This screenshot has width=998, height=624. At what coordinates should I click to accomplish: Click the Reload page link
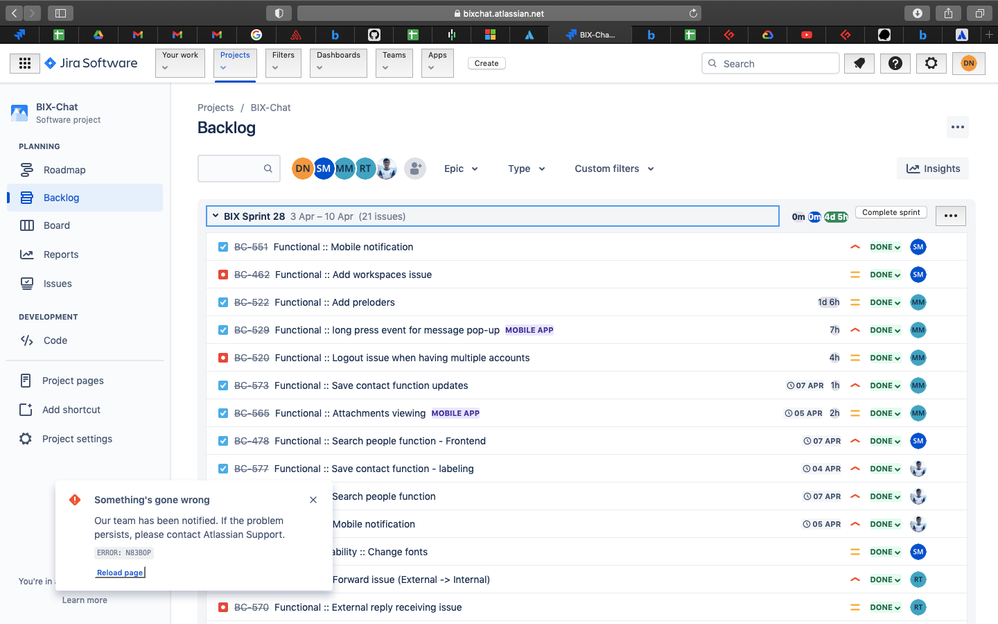pyautogui.click(x=120, y=572)
